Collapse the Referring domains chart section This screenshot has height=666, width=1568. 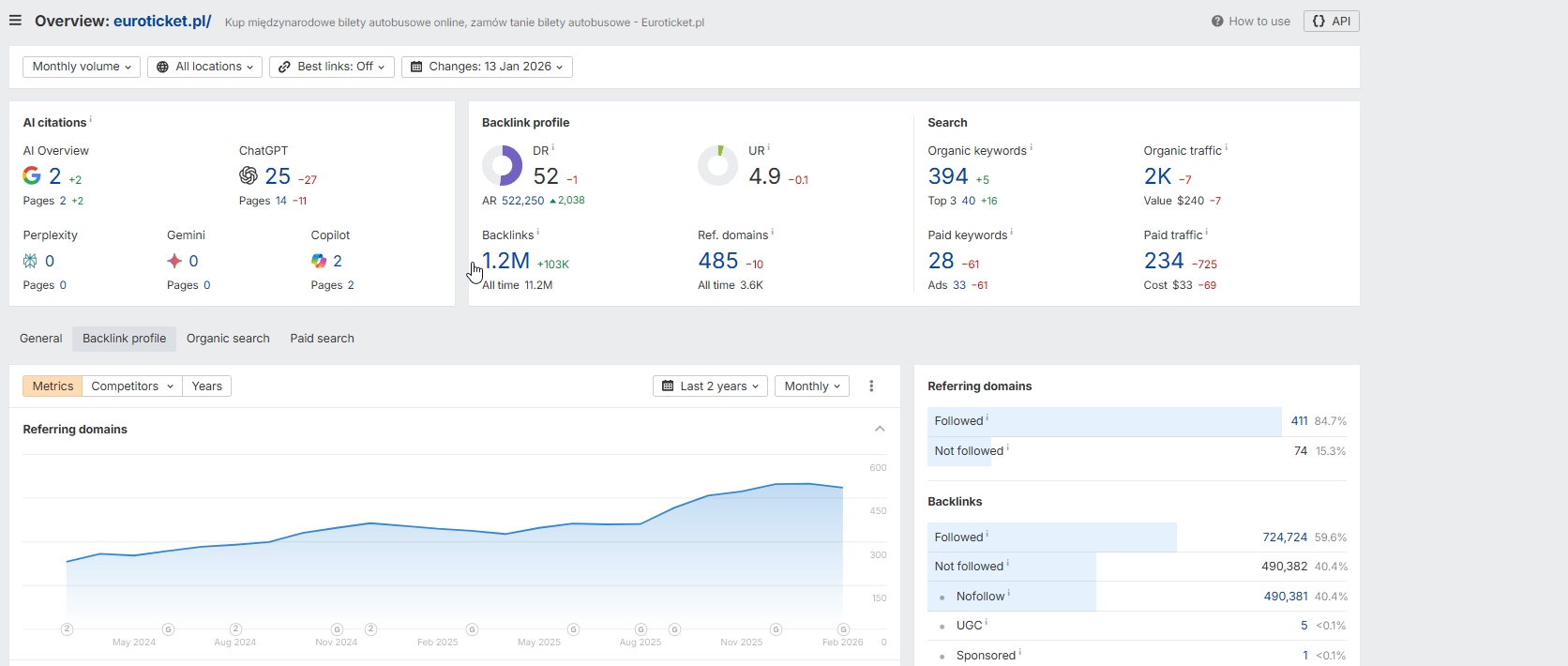click(880, 429)
